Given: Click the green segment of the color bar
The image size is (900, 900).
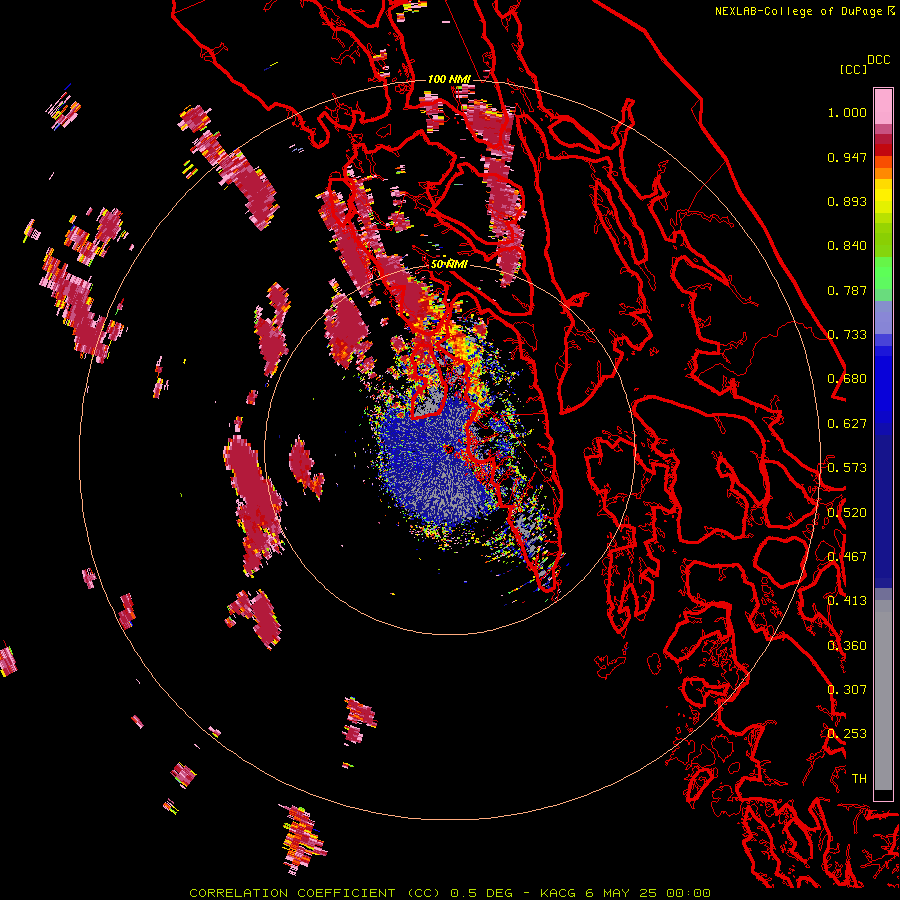Looking at the screenshot, I should pos(883,273).
